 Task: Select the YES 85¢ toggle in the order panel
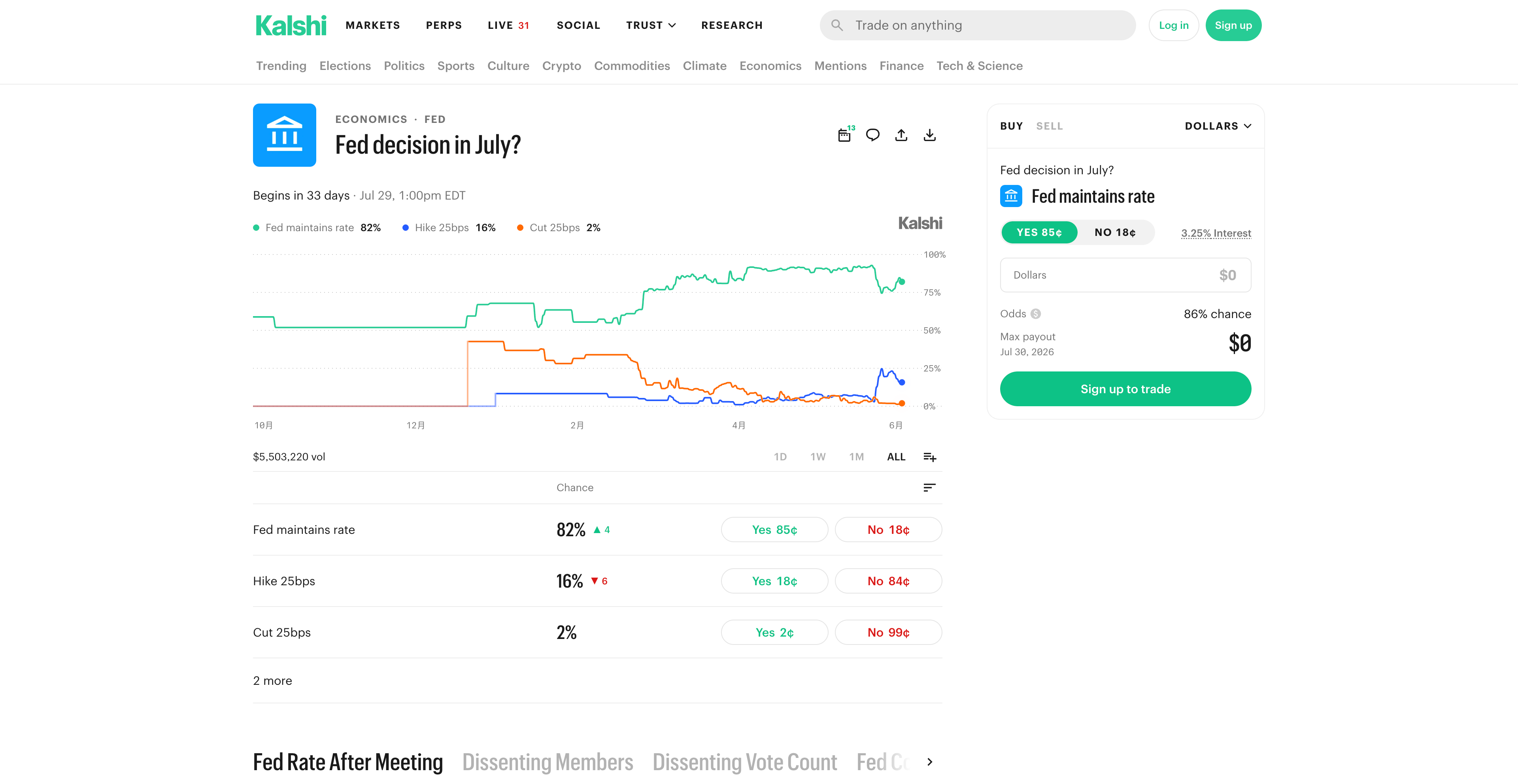(x=1039, y=233)
